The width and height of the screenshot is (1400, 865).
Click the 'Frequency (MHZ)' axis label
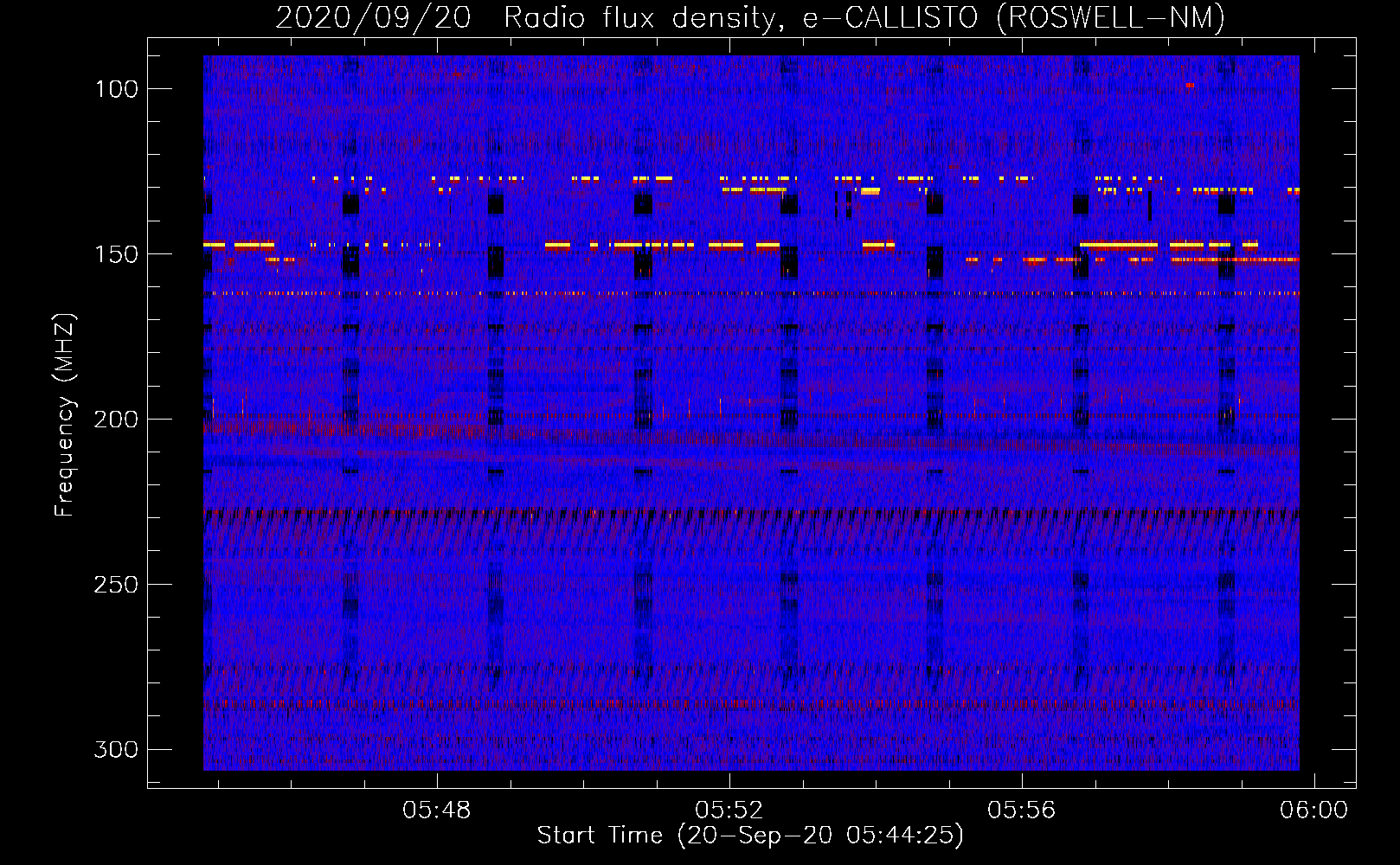pos(65,415)
